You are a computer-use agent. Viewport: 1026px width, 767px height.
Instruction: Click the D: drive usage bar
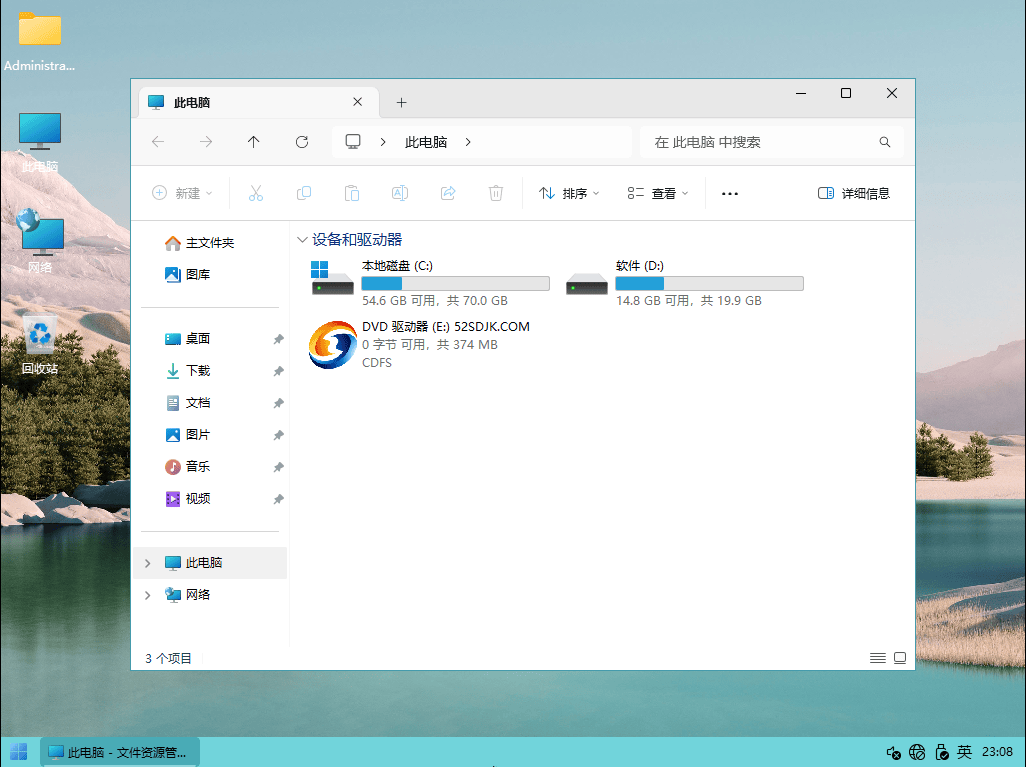(709, 283)
